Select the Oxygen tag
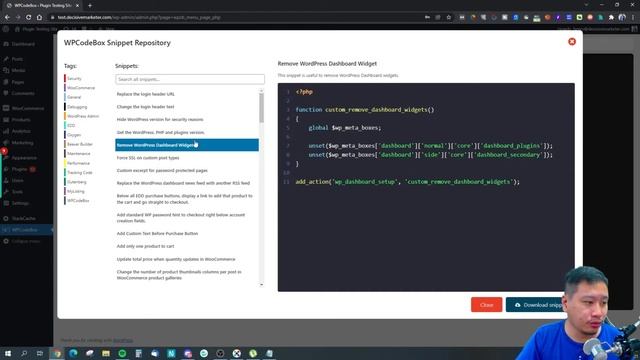The image size is (640, 360). (x=74, y=135)
